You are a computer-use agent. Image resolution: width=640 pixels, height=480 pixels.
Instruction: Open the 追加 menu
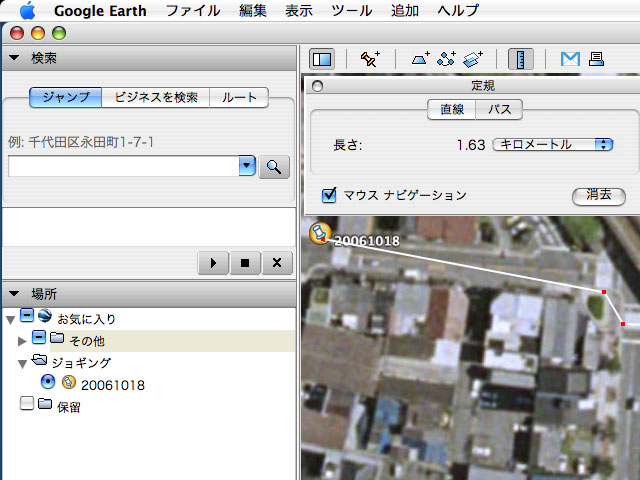(x=405, y=11)
